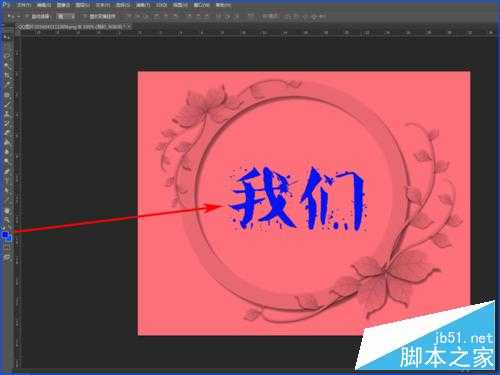The image size is (500, 375).
Task: Select the Path Selection tool
Action: pos(7,191)
